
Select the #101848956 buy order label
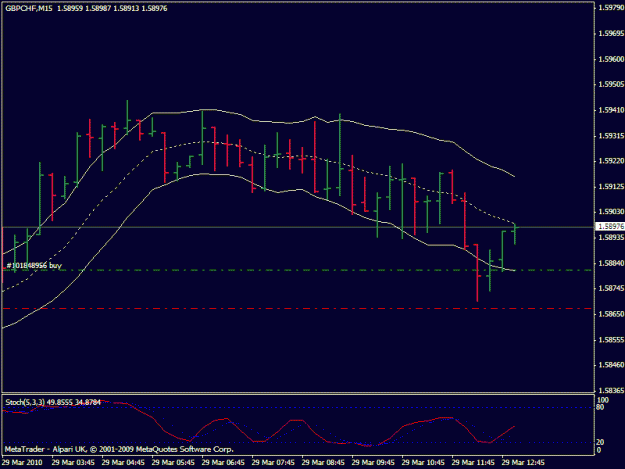(34, 265)
